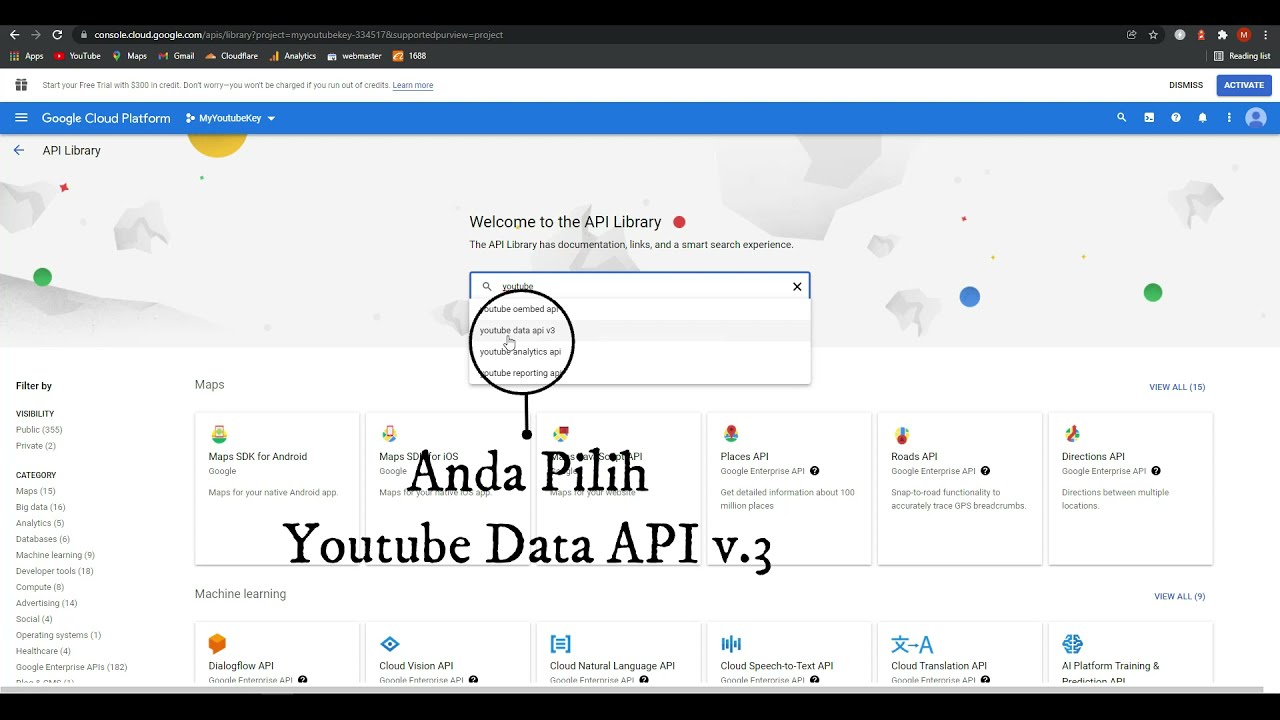Open the Cloudflare bookmark
This screenshot has height=720, width=1280.
[231, 56]
